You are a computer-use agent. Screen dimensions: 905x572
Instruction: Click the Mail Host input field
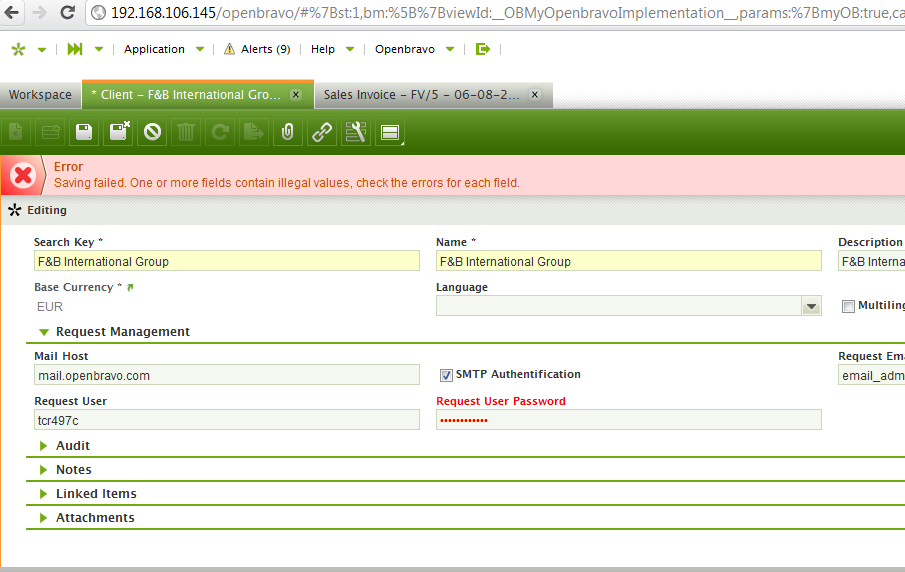coord(227,375)
